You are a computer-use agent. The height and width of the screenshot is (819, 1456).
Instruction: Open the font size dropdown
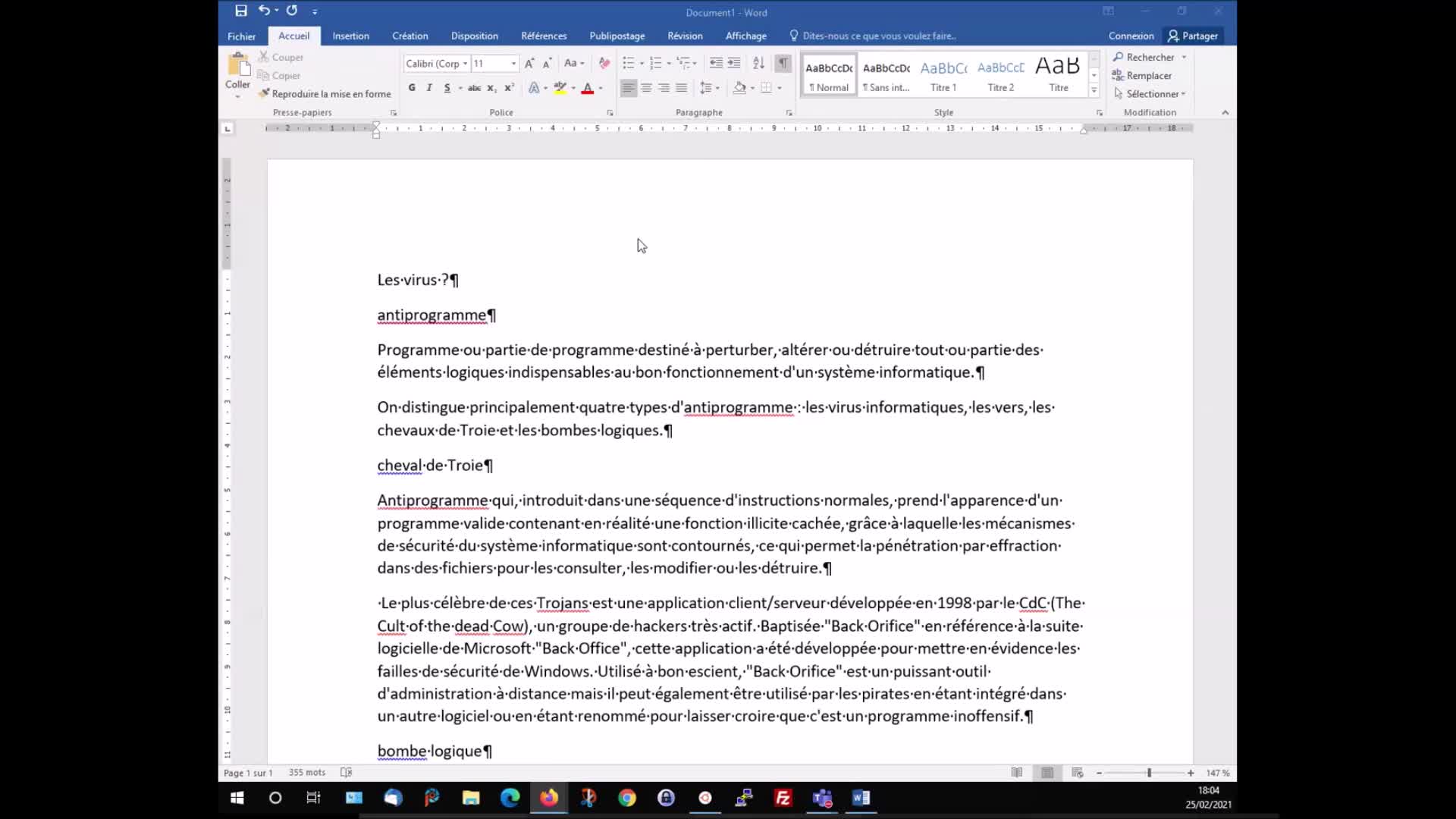pyautogui.click(x=513, y=64)
